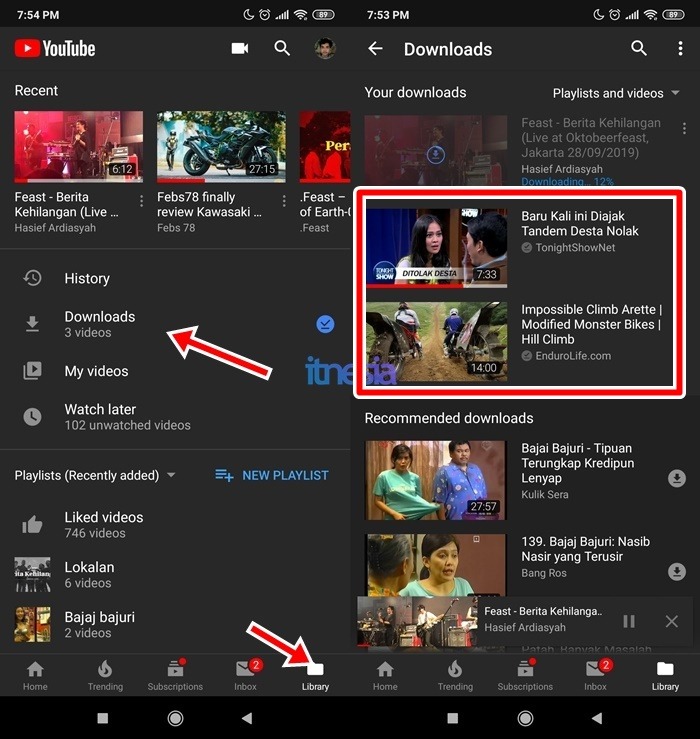Tap Android home button on the left screen
Image resolution: width=700 pixels, height=739 pixels.
click(x=175, y=718)
